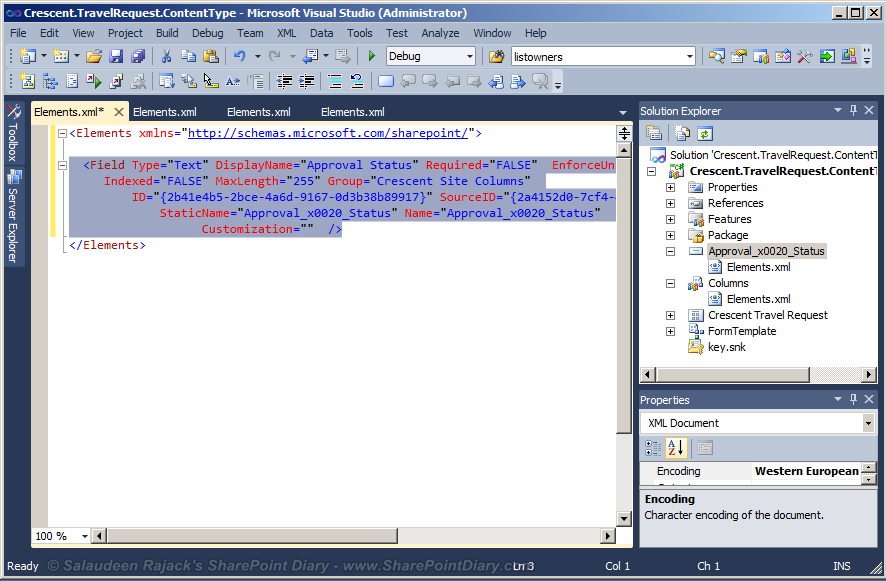Open the View Code icon in Solution Explorer
Viewport: 886px width, 581px height.
(682, 131)
